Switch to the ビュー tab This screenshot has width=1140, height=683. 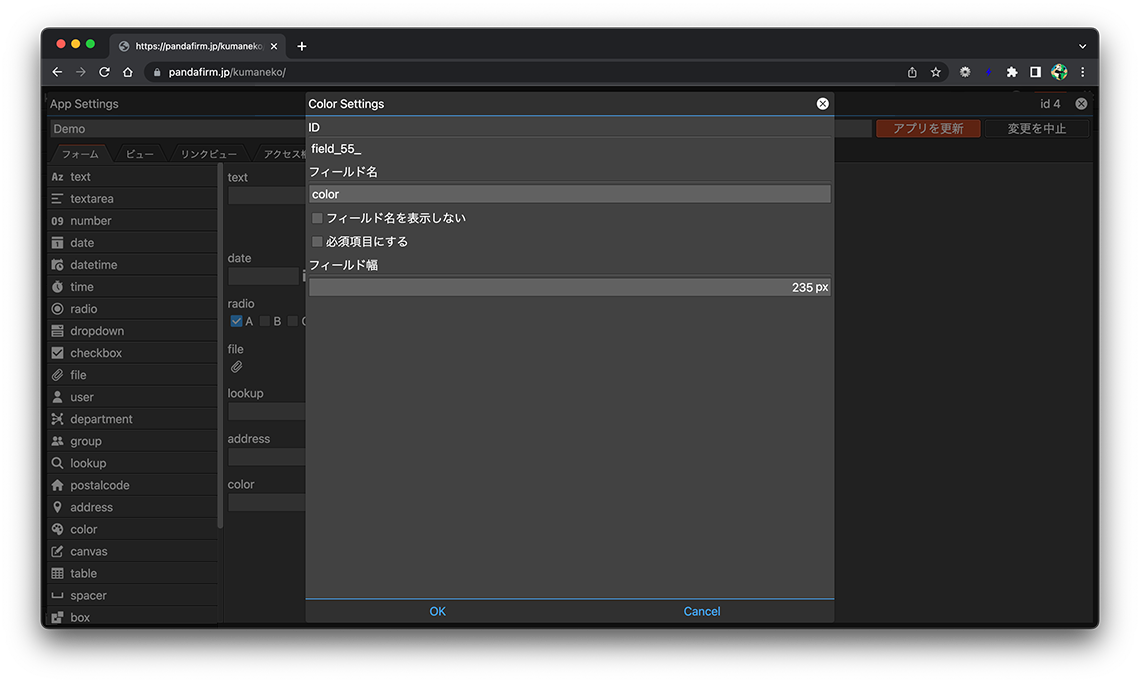tap(139, 154)
